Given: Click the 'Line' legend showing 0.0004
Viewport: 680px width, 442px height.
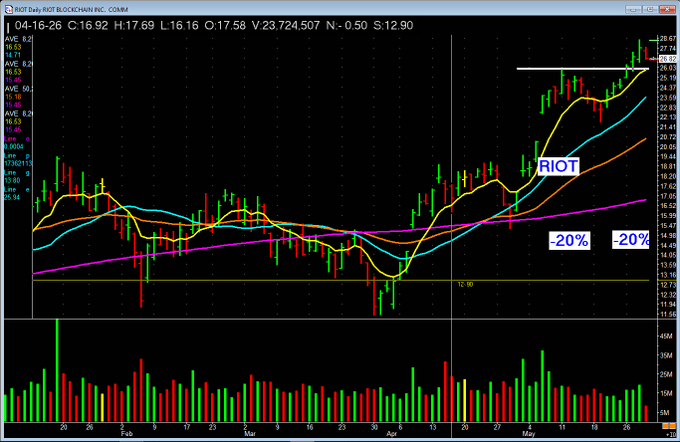Looking at the screenshot, I should [16, 143].
